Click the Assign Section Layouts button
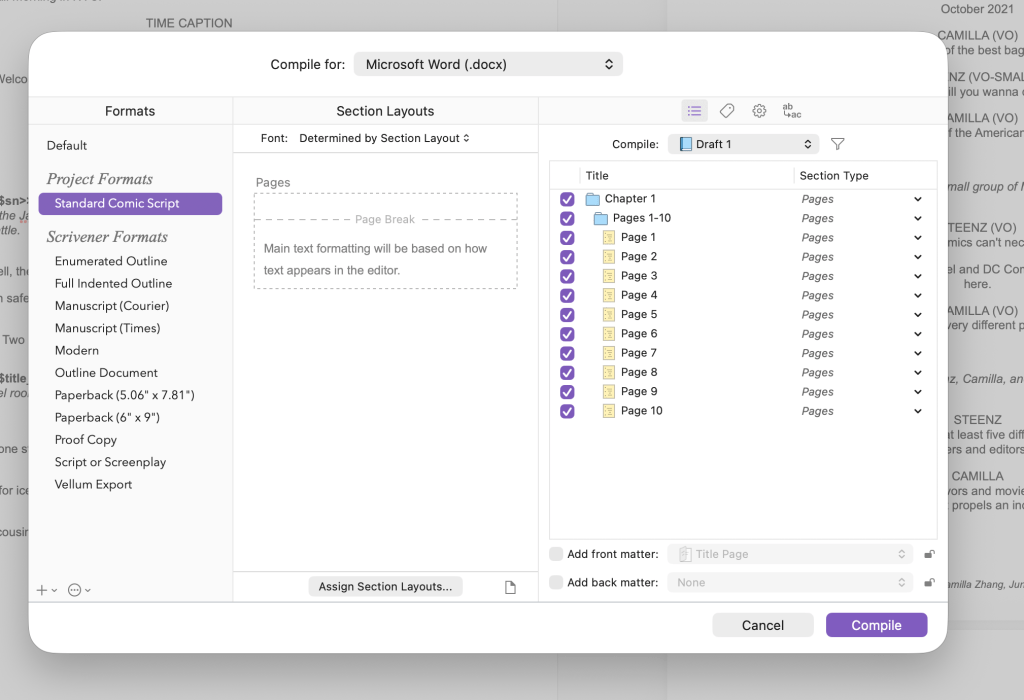 point(385,587)
